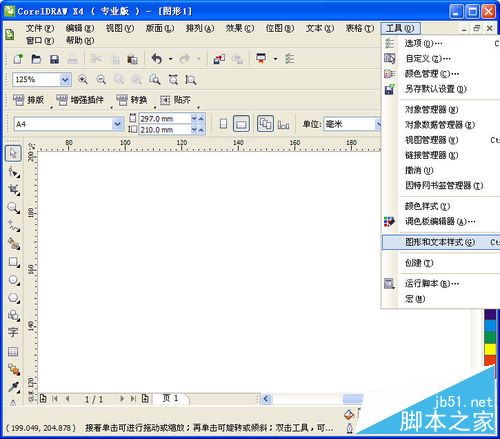Select the Eyedropper tool
The width and height of the screenshot is (500, 439).
(14, 387)
